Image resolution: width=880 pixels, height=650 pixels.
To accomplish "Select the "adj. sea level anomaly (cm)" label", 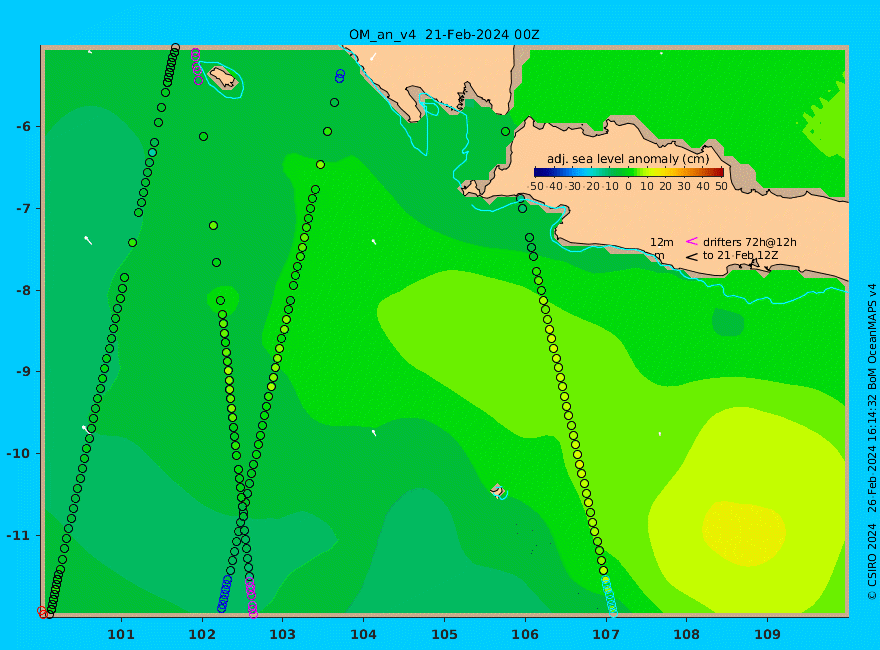I will pos(628,159).
